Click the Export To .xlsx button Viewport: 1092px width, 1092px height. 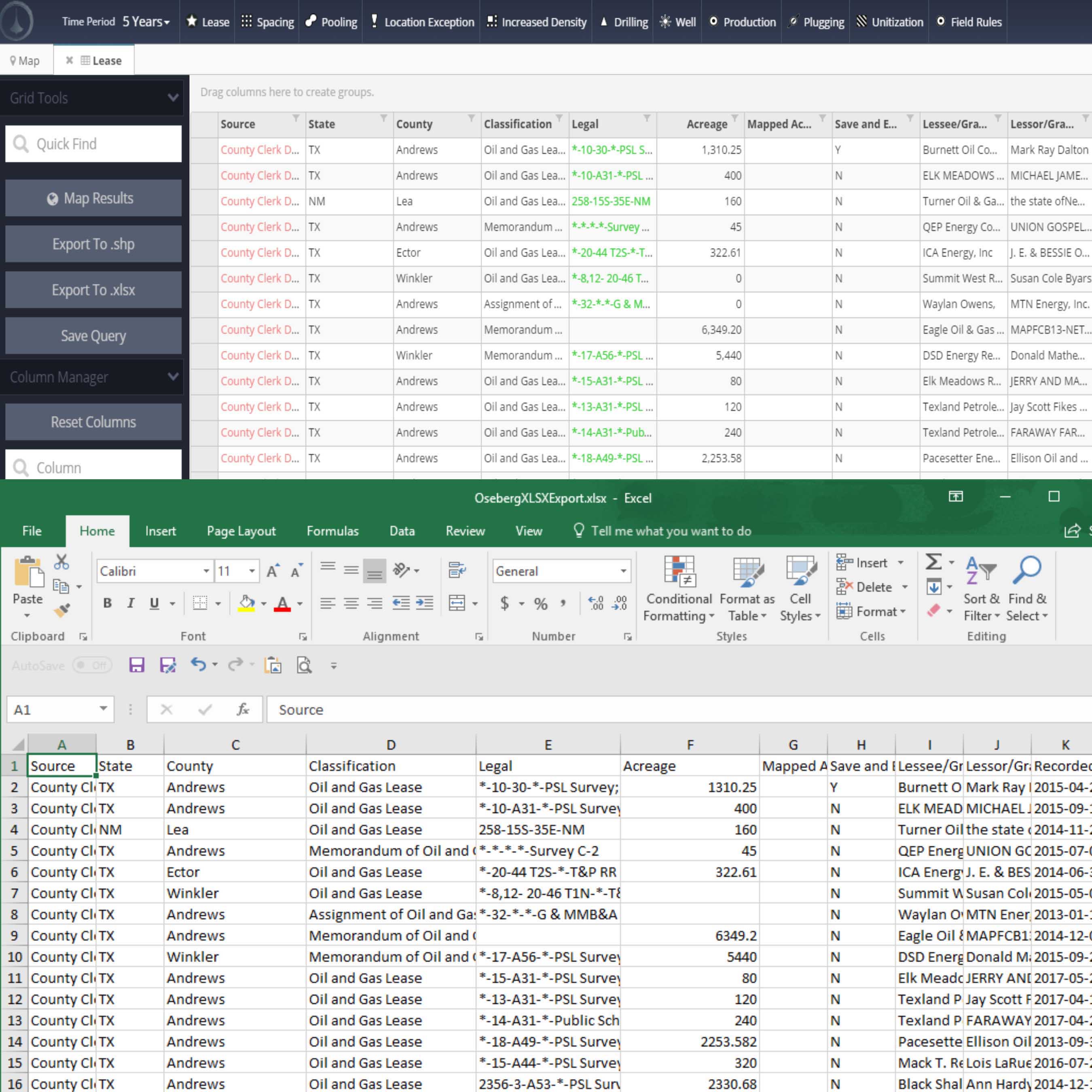(93, 290)
